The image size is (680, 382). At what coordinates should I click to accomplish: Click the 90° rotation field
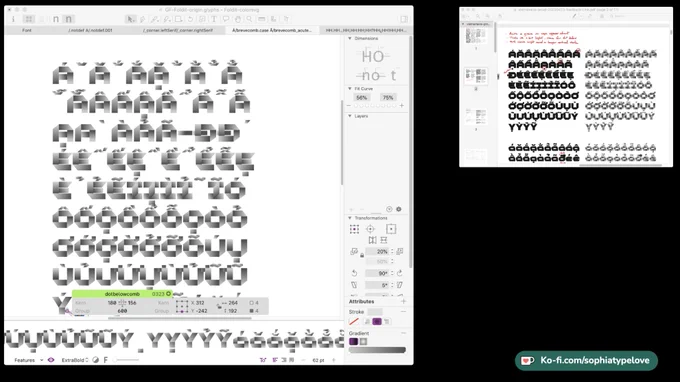[x=377, y=273]
